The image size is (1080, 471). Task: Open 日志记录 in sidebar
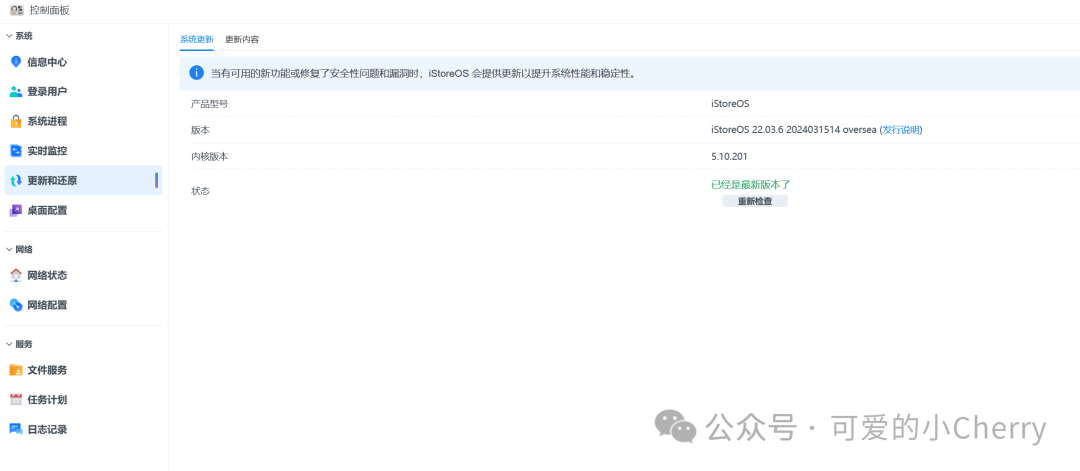[83, 429]
